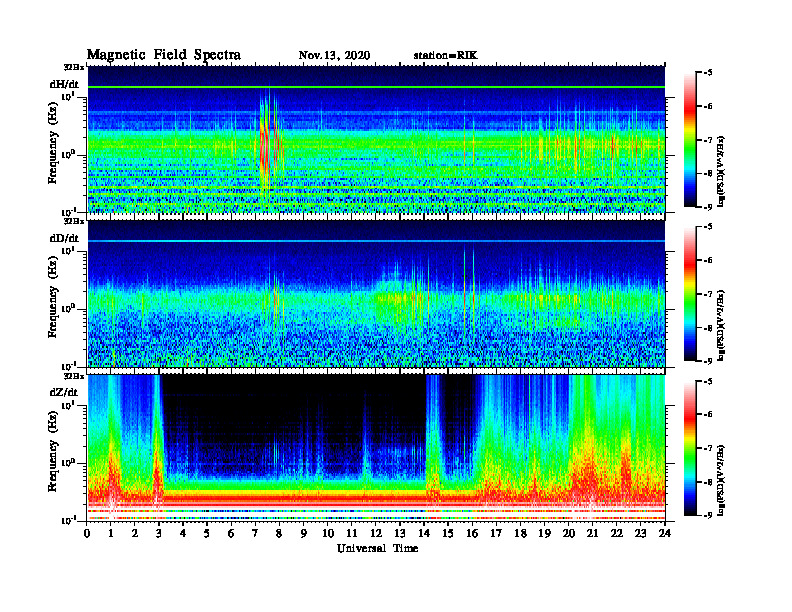Screen dimensions: 792x612
Task: Click hour "16" on the Universal Time axis
Action: (472, 533)
